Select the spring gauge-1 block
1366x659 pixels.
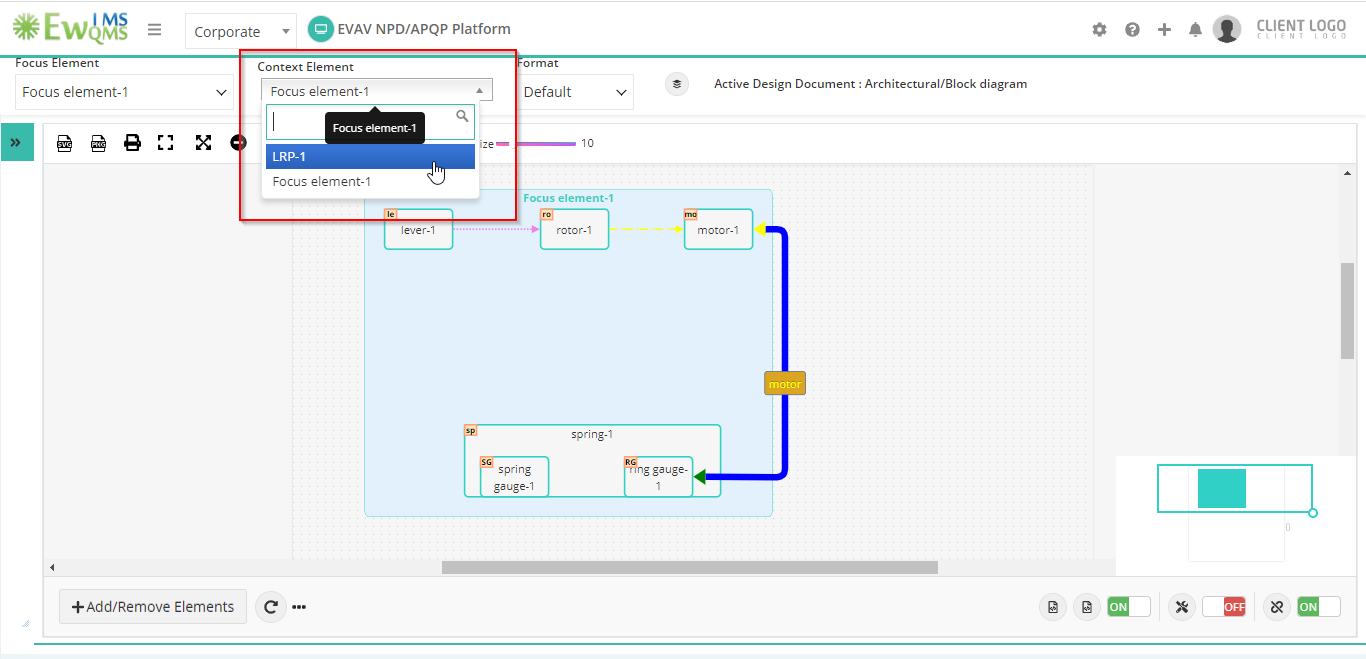[514, 477]
